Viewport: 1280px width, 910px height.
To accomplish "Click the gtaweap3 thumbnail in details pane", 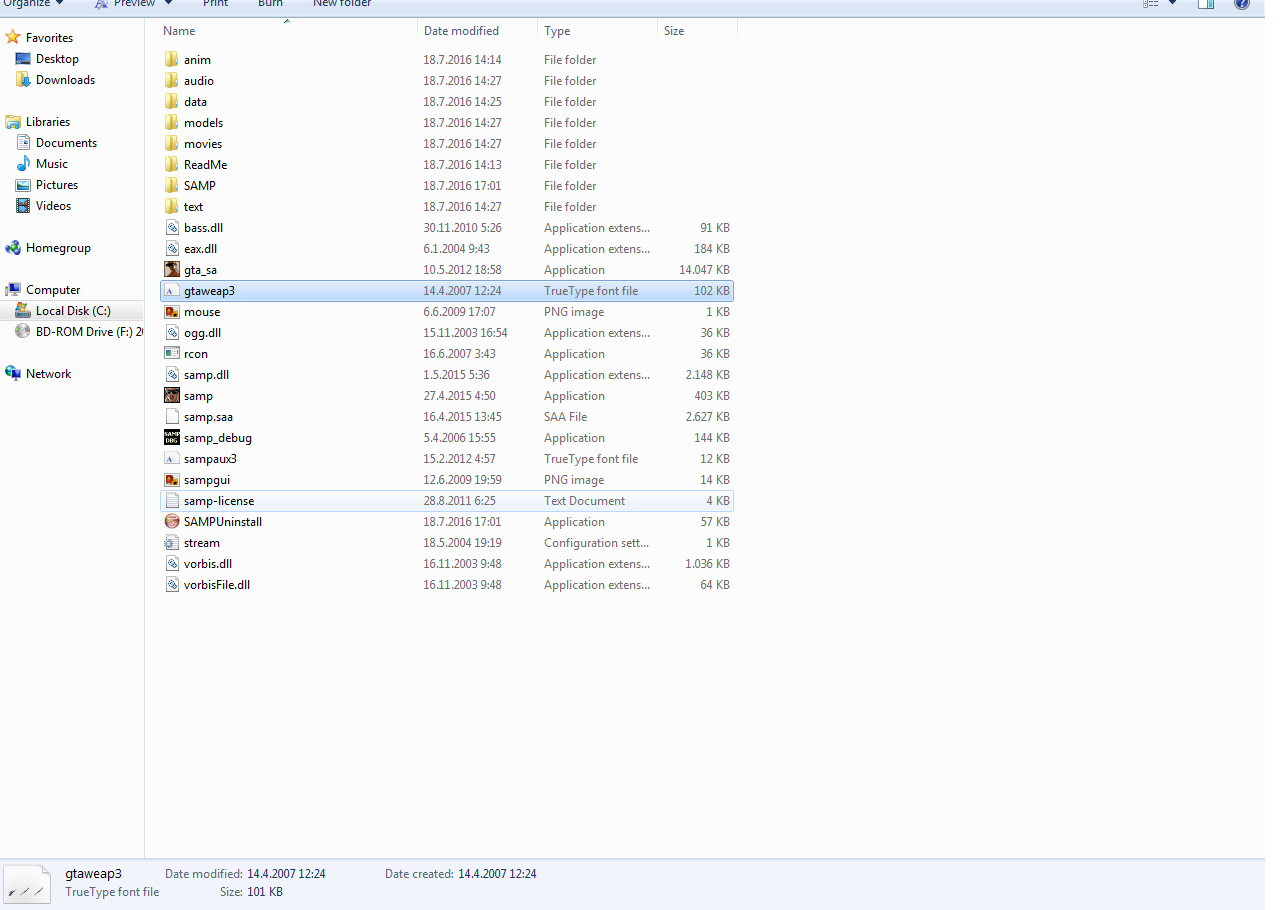I will pos(27,884).
